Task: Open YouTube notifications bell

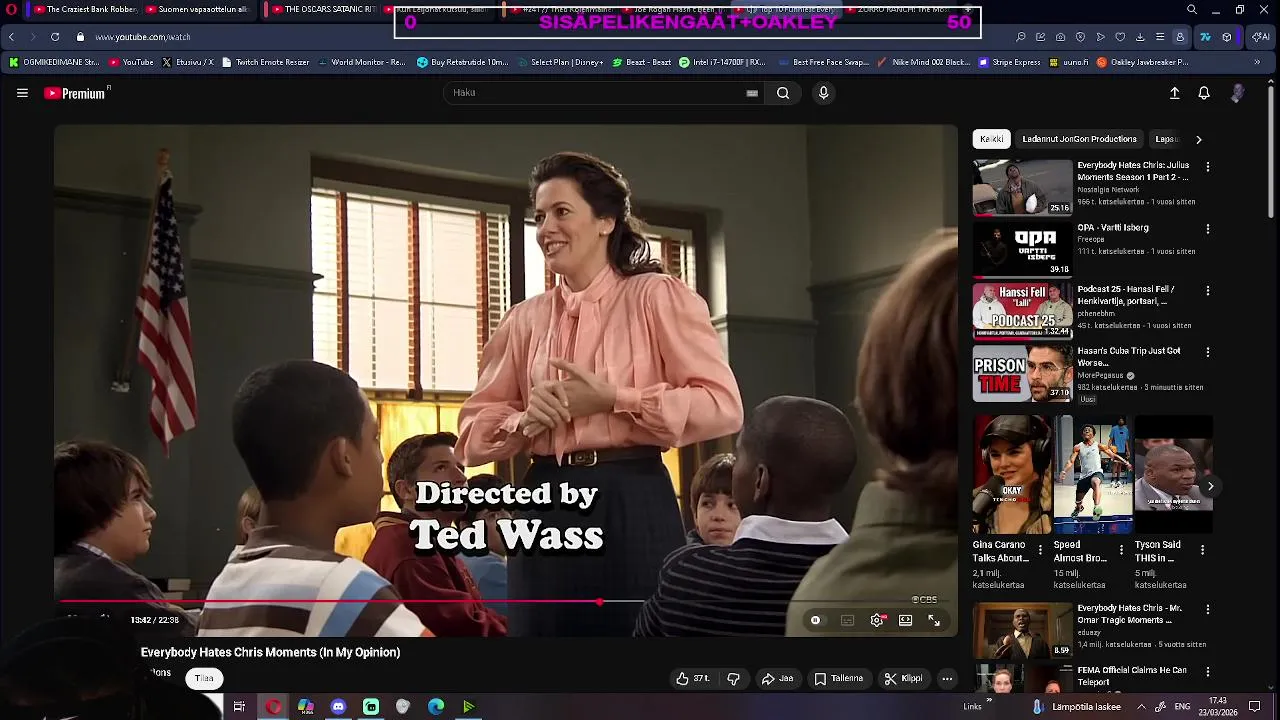Action: coord(1204,93)
